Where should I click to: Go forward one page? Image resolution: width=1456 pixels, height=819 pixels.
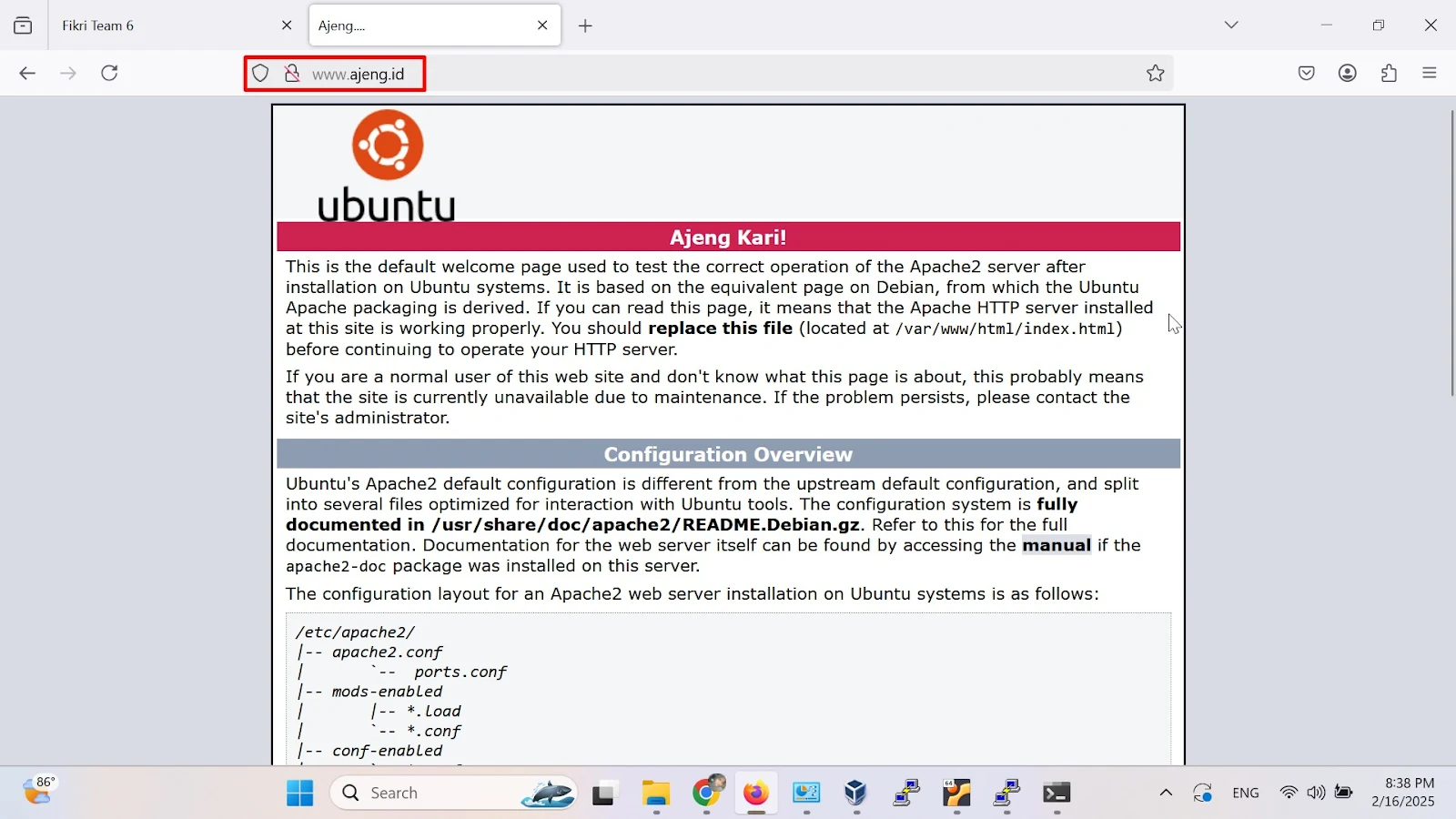click(68, 73)
